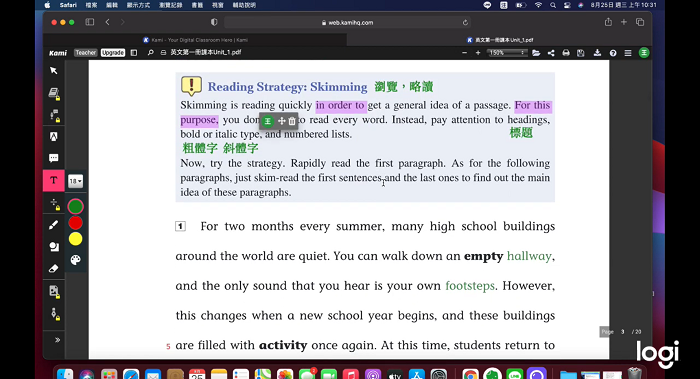700x379 pixels.
Task: Open a file with the folder icon
Action: pyautogui.click(x=536, y=53)
